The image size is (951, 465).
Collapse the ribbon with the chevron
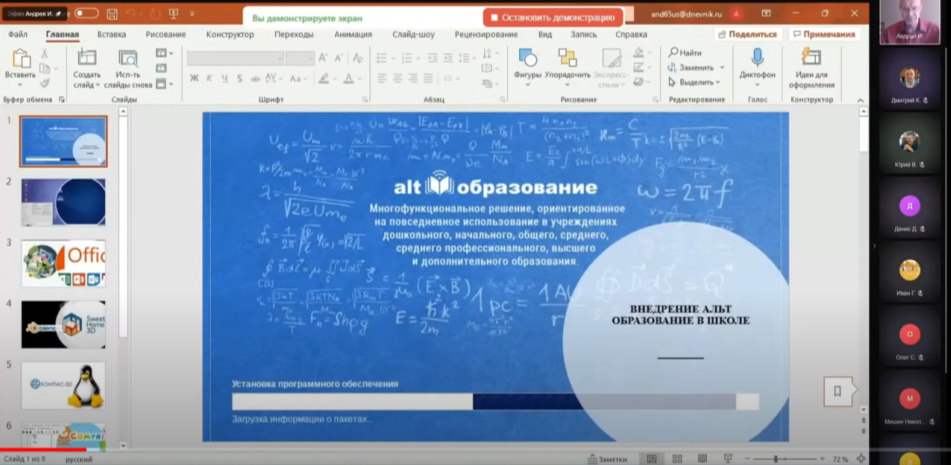coord(861,99)
